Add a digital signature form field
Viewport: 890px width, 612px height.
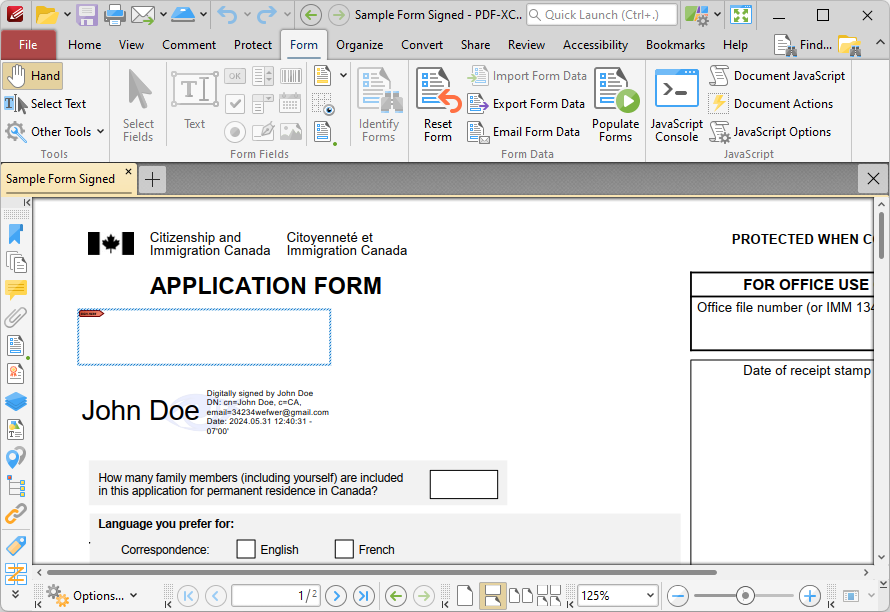[x=262, y=130]
